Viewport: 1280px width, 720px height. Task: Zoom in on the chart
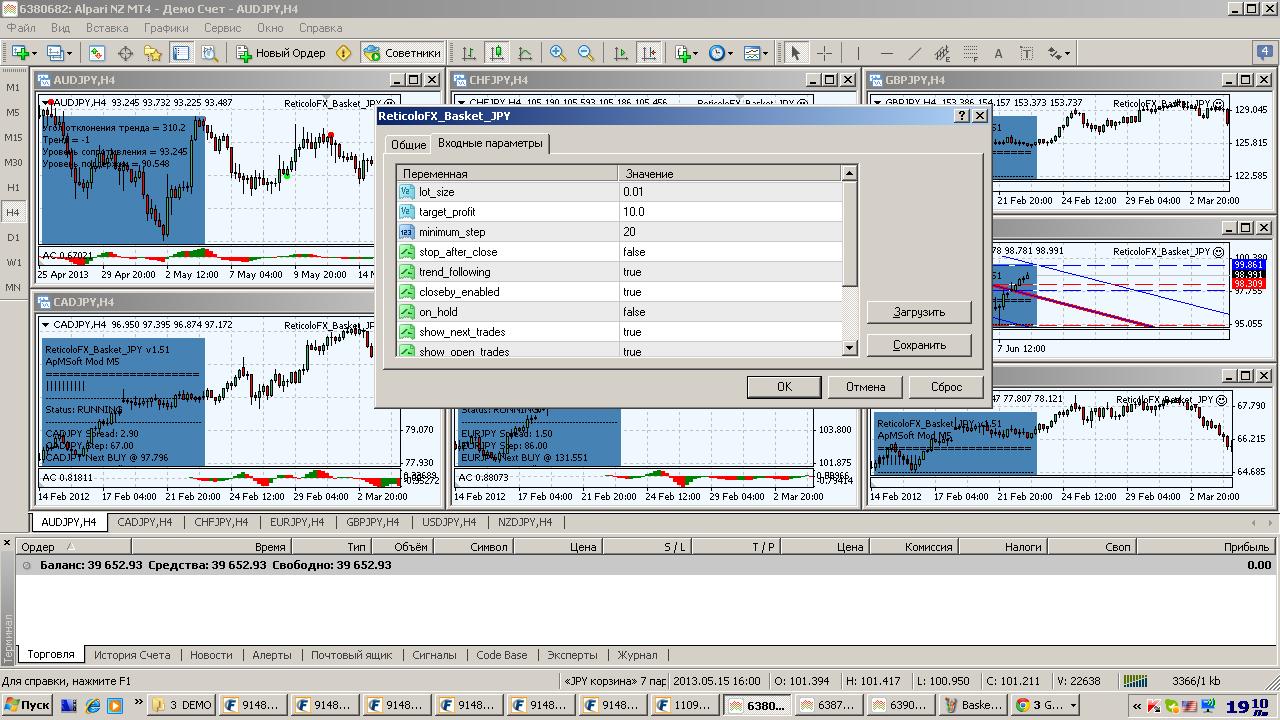558,53
